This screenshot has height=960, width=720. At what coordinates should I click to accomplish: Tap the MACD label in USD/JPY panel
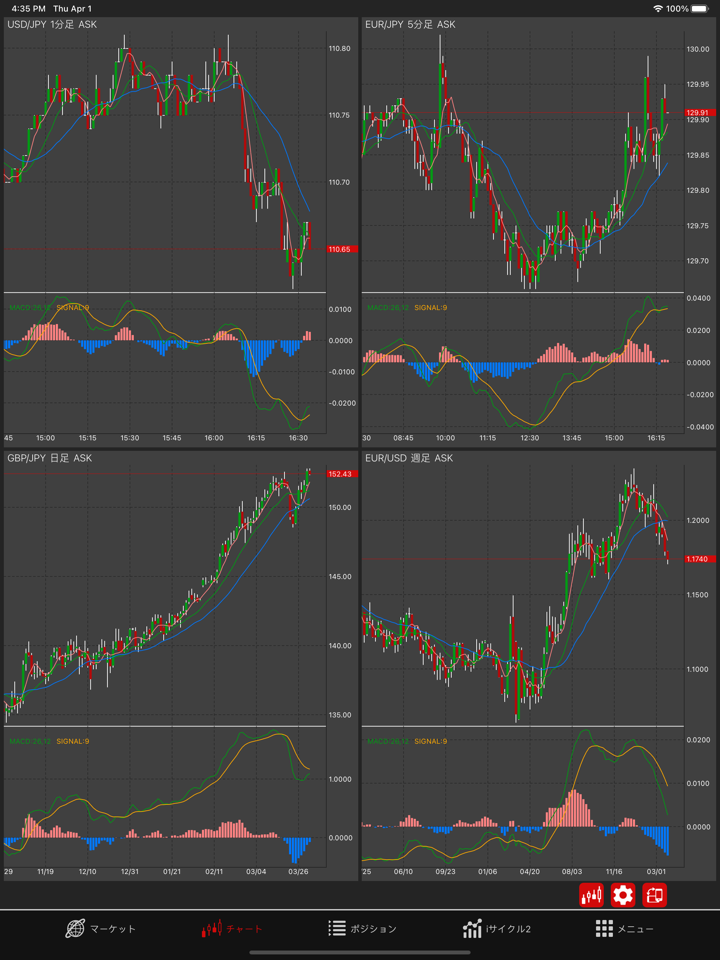[28, 308]
